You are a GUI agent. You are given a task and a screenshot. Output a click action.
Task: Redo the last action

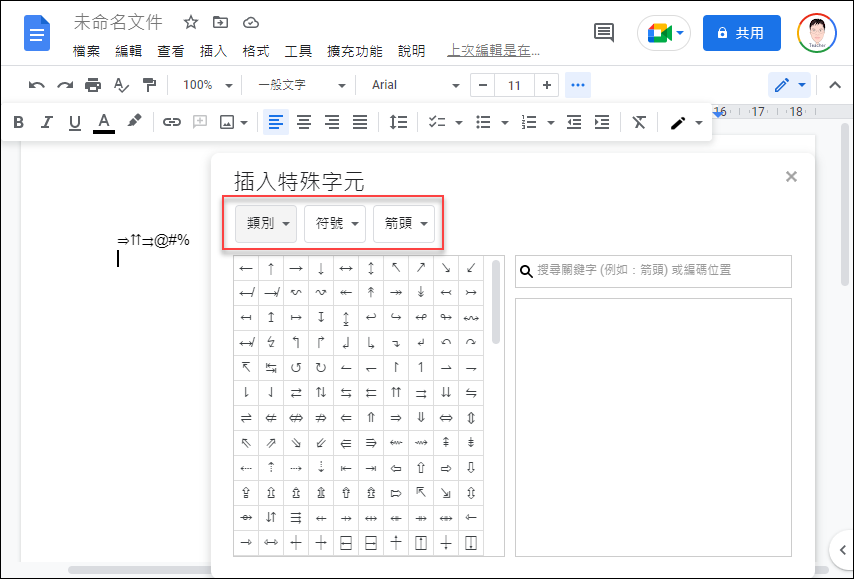point(65,85)
